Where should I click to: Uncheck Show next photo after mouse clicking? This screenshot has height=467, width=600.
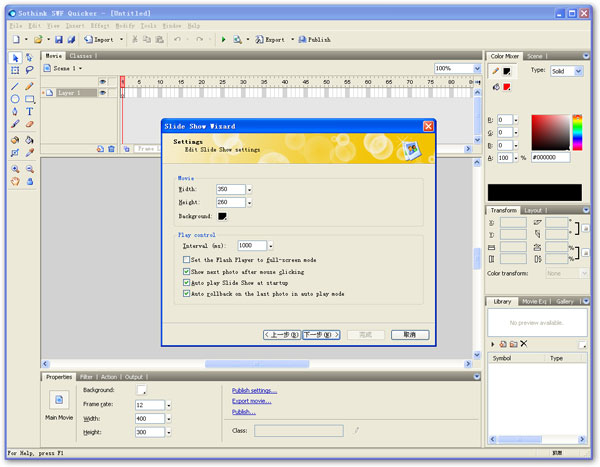[186, 272]
